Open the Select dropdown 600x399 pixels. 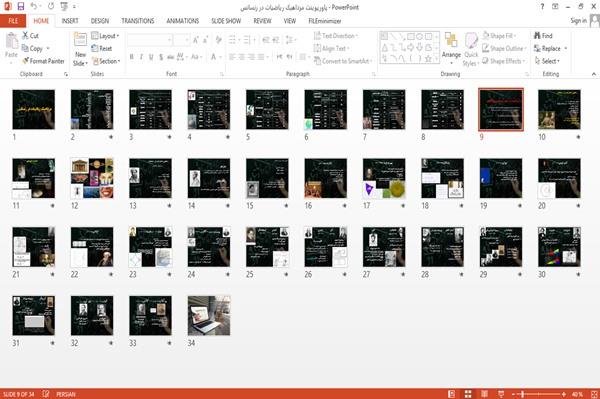point(547,61)
